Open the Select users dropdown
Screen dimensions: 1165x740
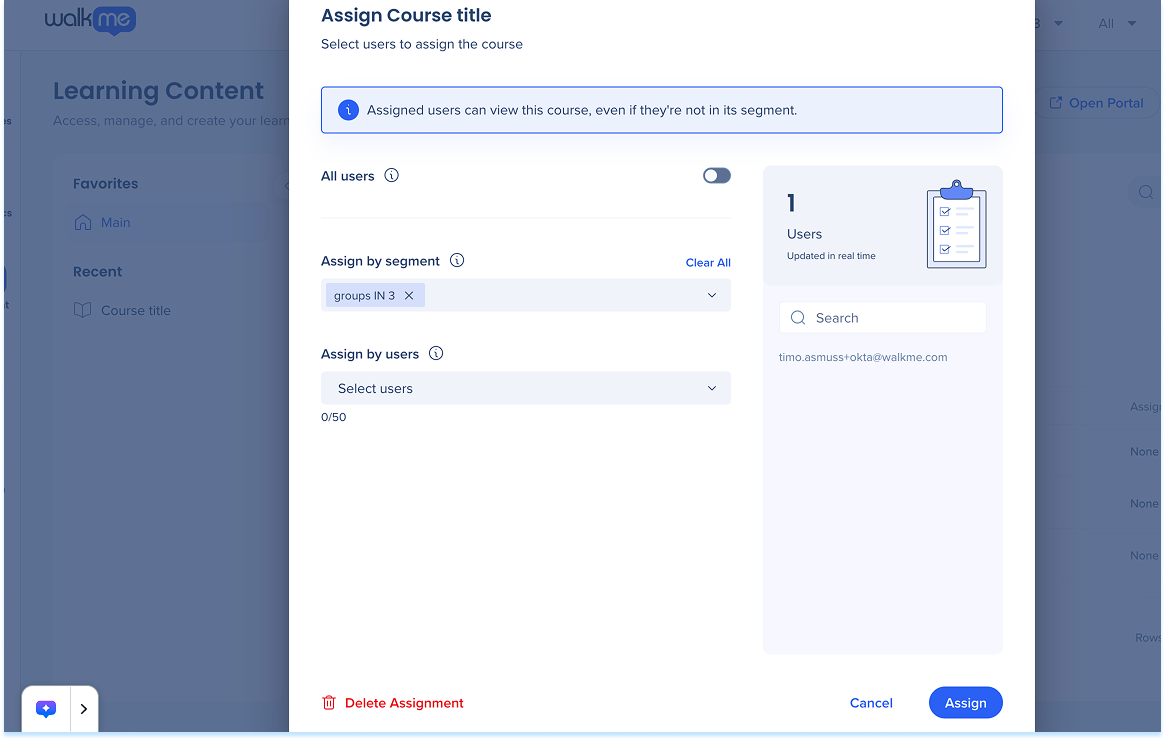[712, 389]
